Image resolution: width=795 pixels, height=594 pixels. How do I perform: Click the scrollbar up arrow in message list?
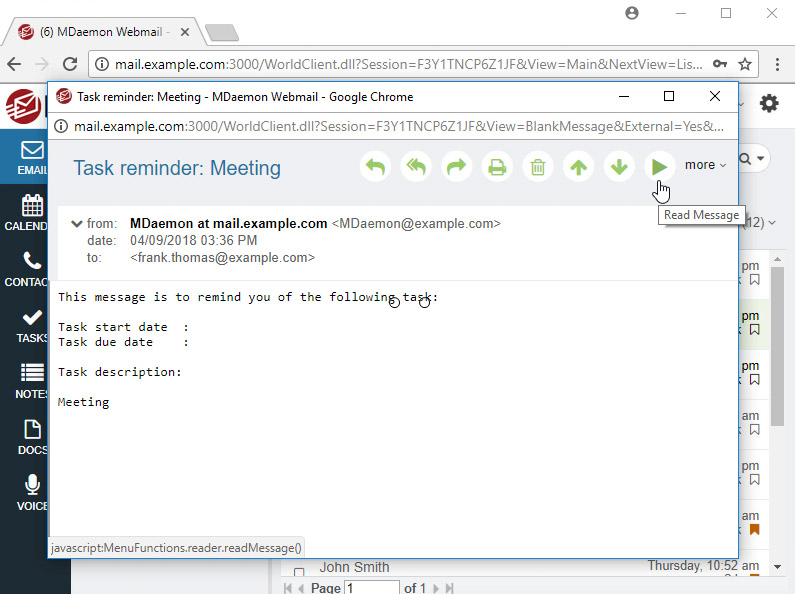click(x=777, y=259)
